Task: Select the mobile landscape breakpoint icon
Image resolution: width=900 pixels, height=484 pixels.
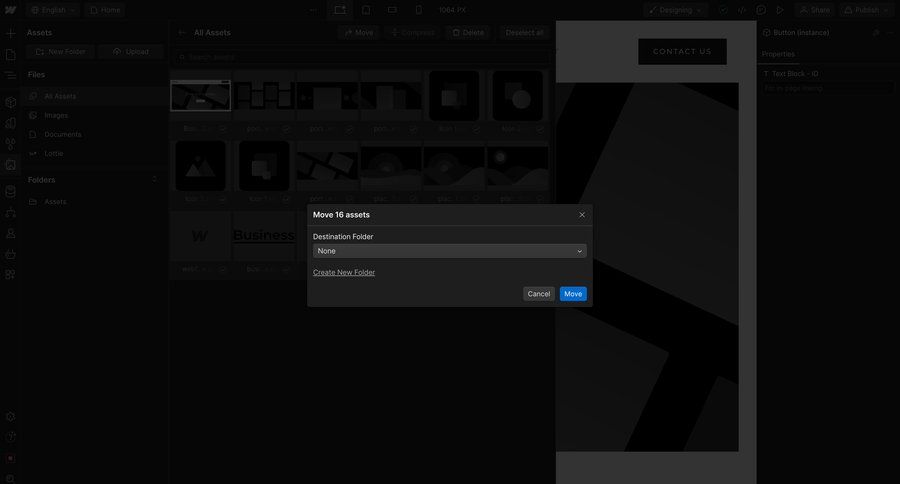Action: pyautogui.click(x=392, y=10)
